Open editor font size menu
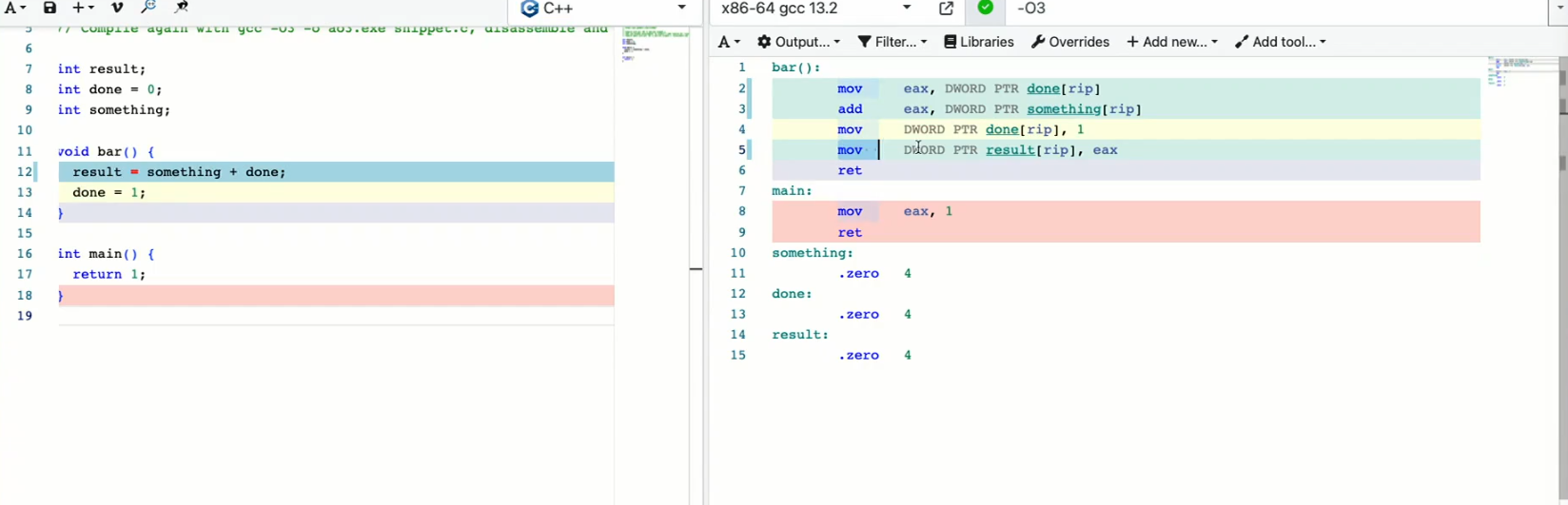1568x505 pixels. pos(14,8)
